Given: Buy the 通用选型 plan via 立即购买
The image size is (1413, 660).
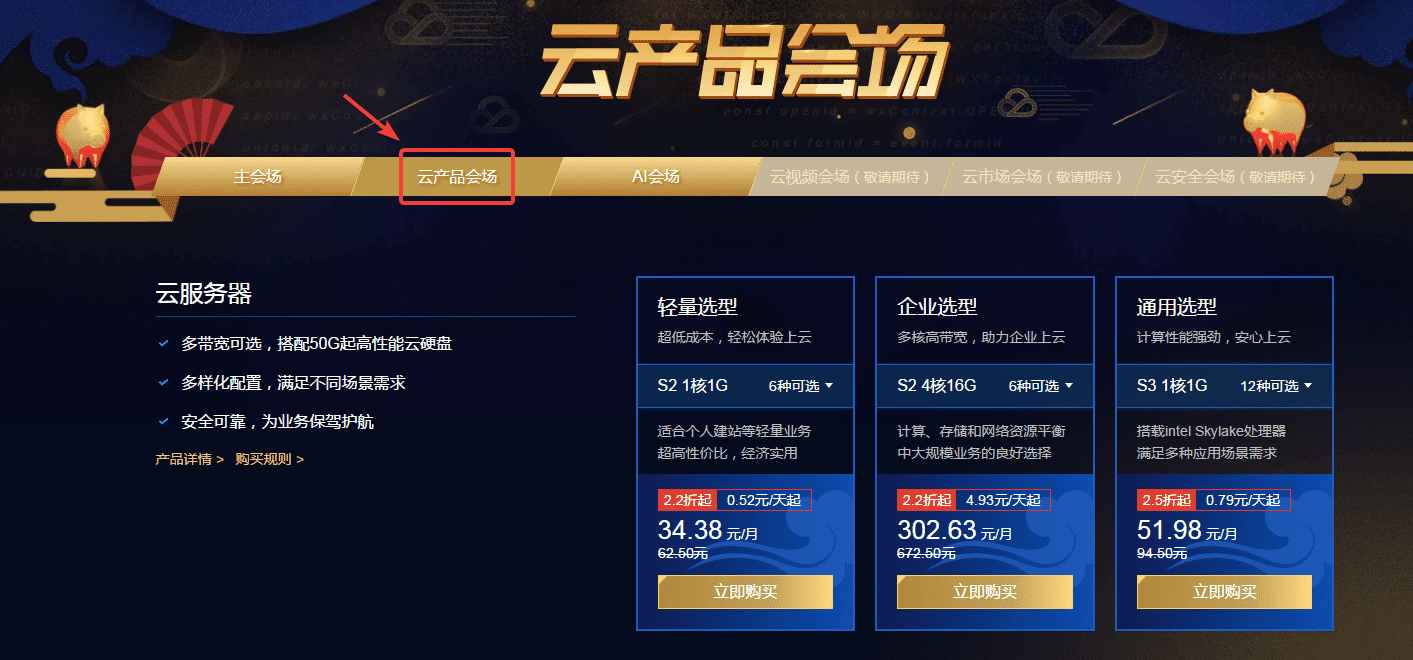Looking at the screenshot, I should tap(1224, 591).
